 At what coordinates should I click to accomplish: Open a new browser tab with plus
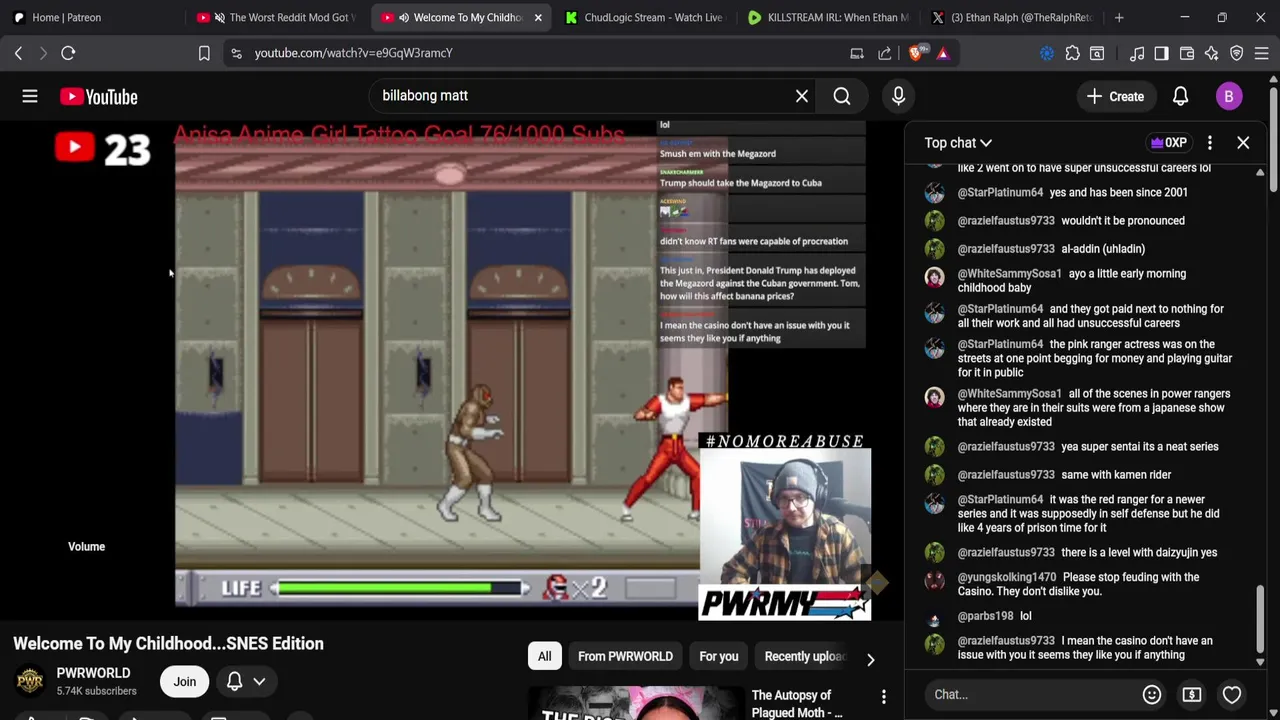[1119, 17]
